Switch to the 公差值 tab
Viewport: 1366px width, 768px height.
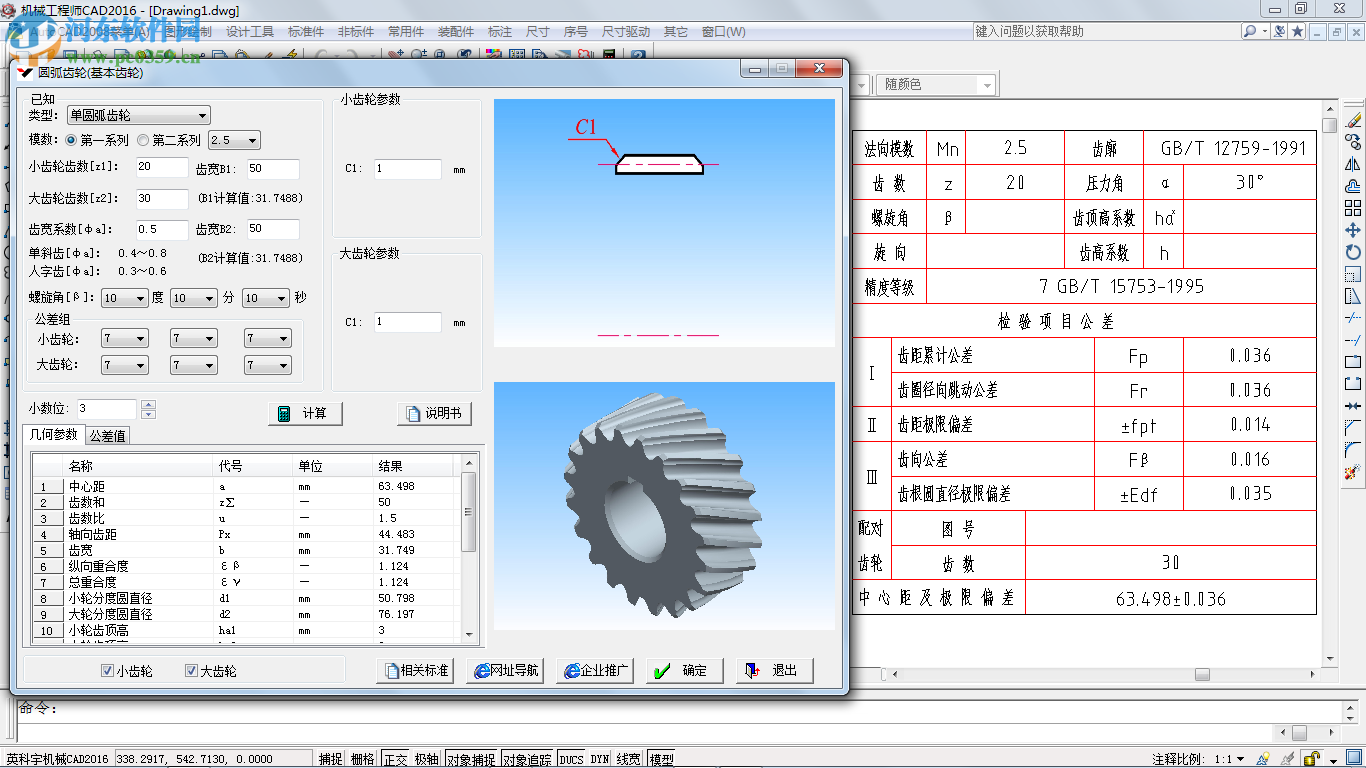[x=107, y=435]
